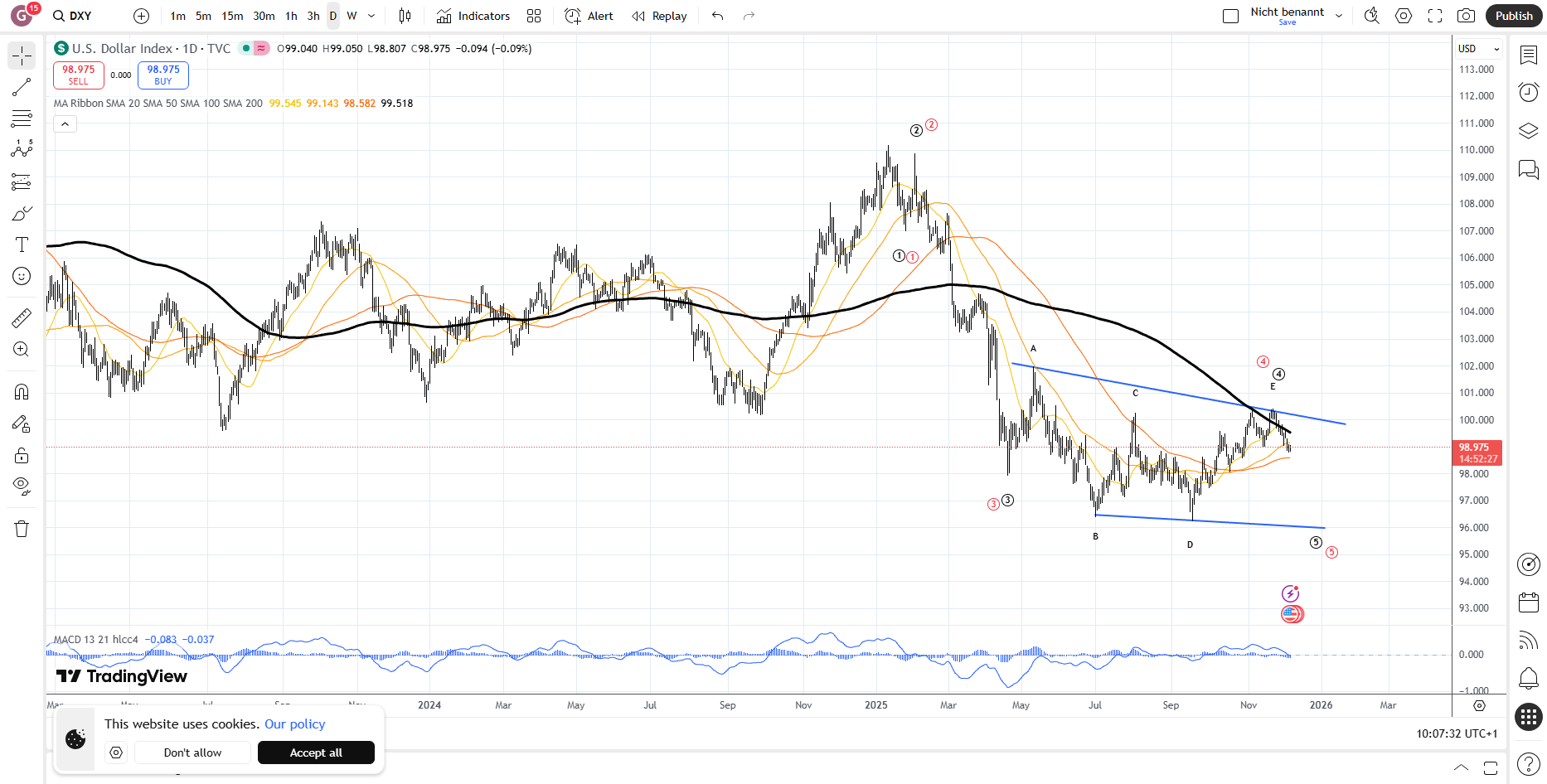1547x784 pixels.
Task: Switch to the 15m timeframe
Action: [232, 16]
